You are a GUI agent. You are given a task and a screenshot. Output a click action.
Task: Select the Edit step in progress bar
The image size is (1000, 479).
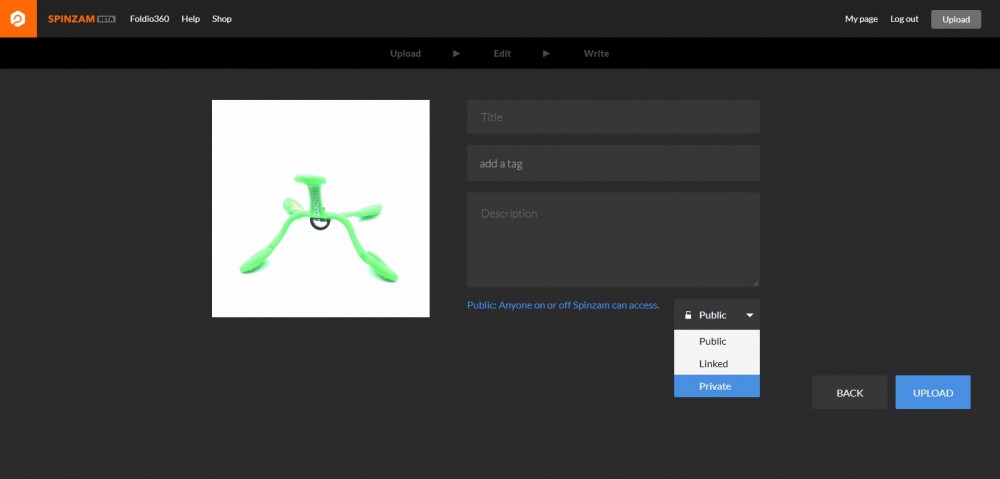pos(502,54)
